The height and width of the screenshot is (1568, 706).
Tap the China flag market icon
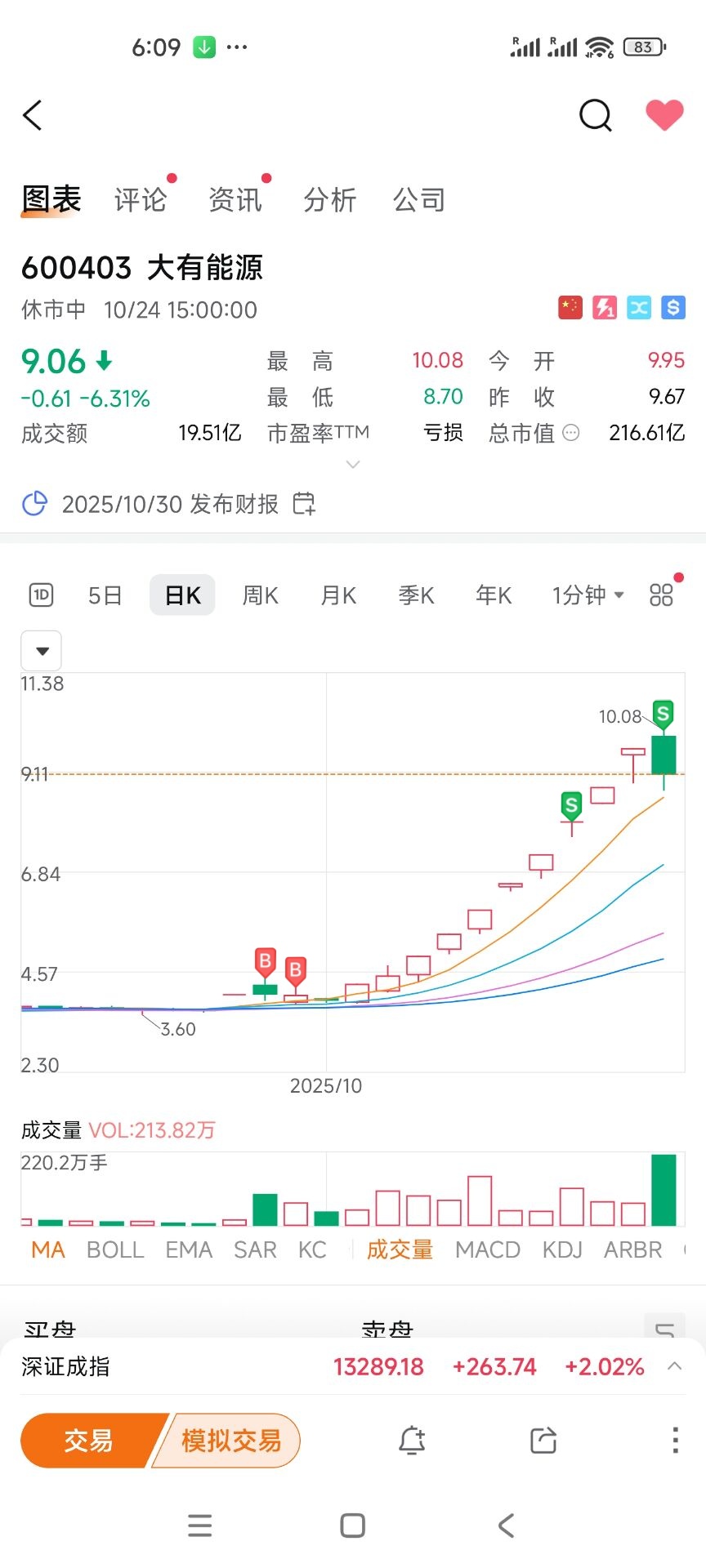pyautogui.click(x=570, y=308)
